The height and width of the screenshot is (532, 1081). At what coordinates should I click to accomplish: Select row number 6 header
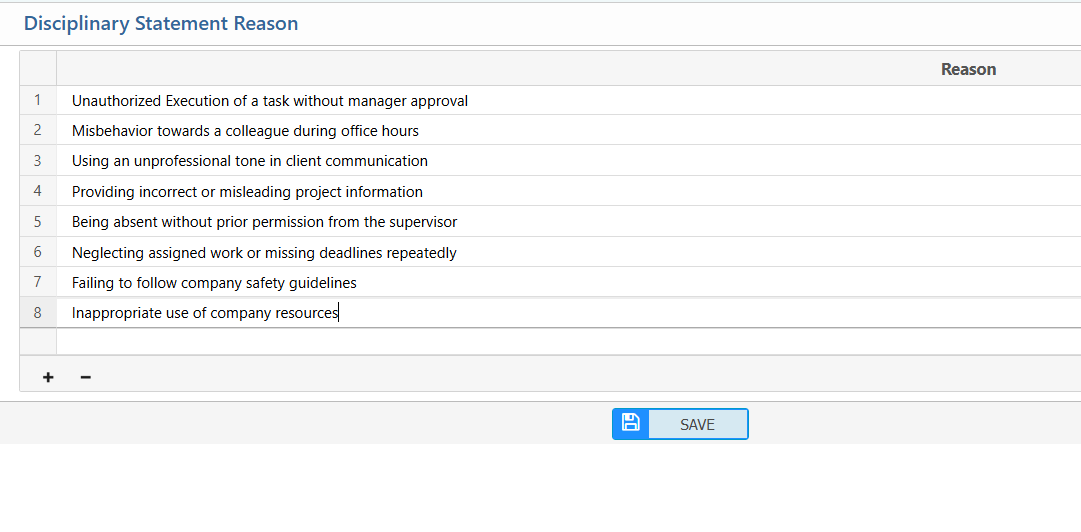[38, 252]
